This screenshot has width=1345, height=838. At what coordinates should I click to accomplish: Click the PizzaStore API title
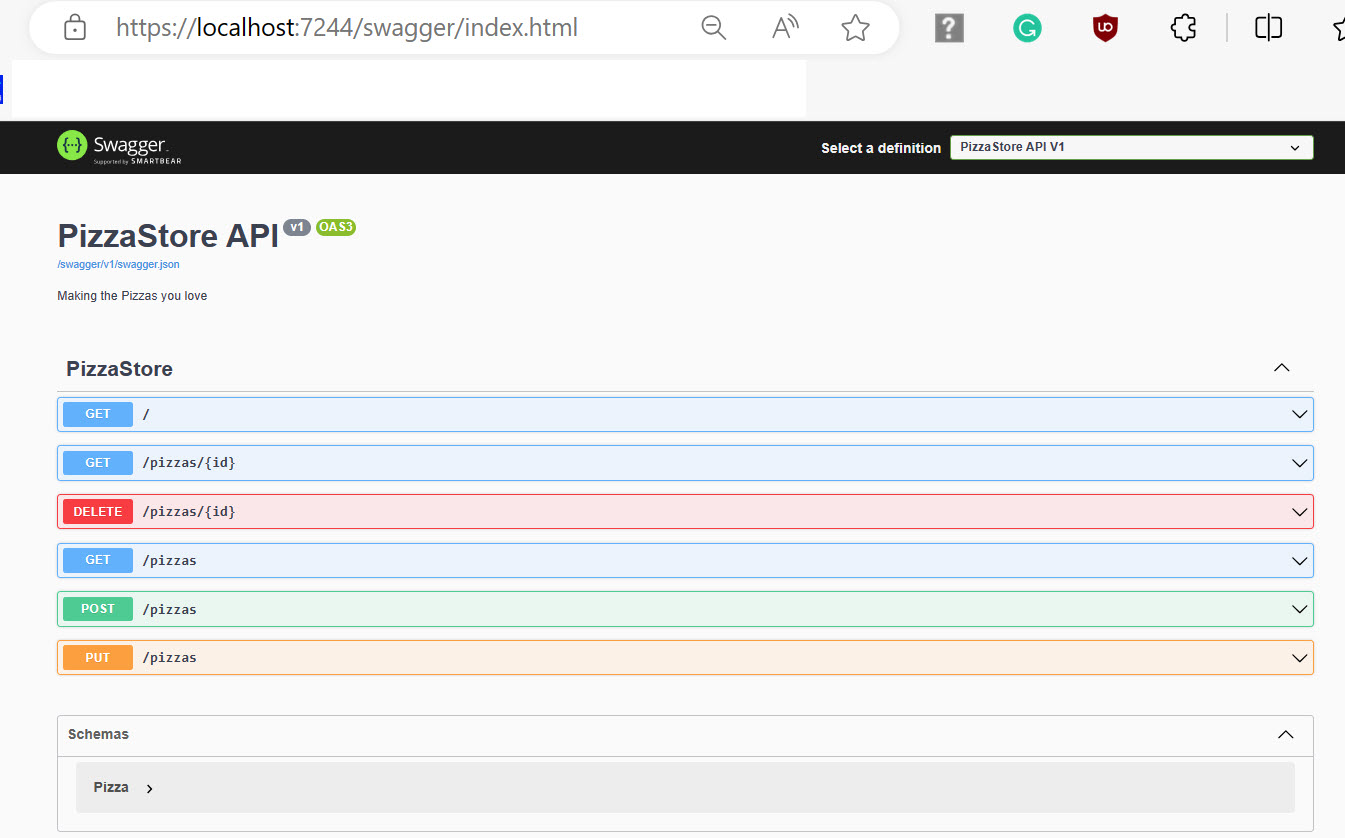tap(168, 236)
